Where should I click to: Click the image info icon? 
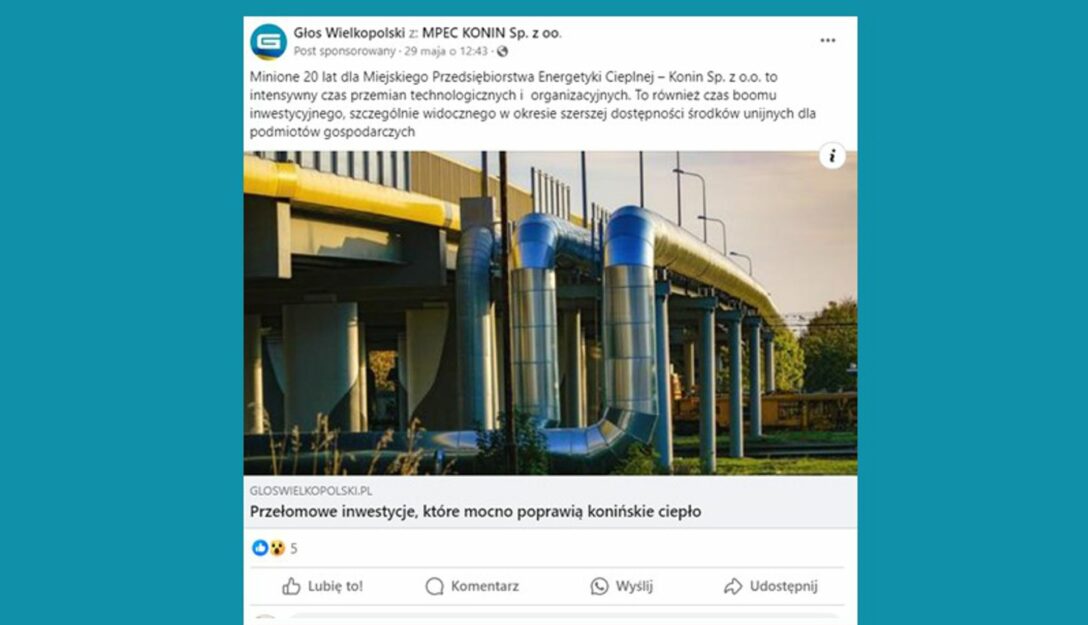click(x=832, y=156)
